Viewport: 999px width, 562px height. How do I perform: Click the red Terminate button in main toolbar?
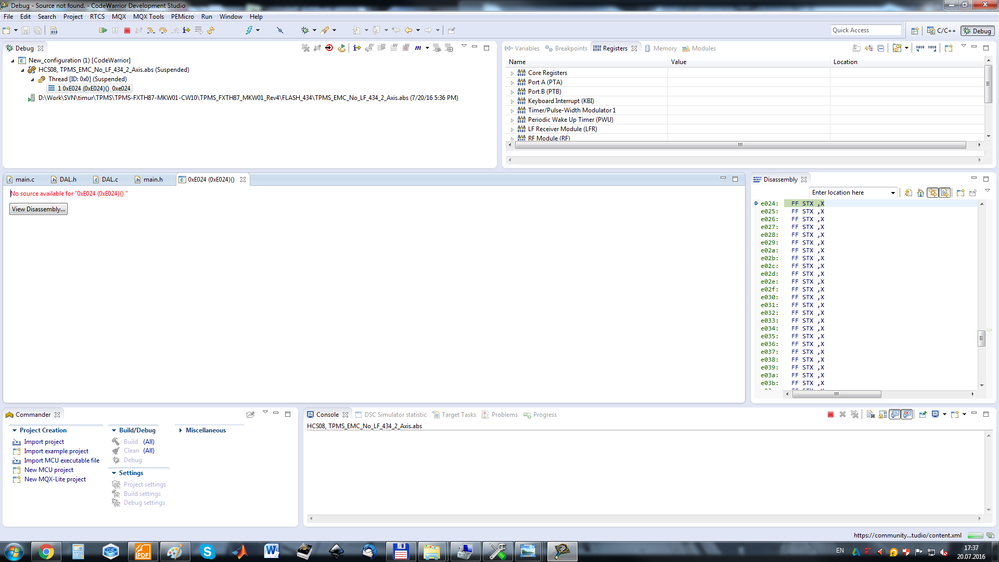(x=127, y=30)
